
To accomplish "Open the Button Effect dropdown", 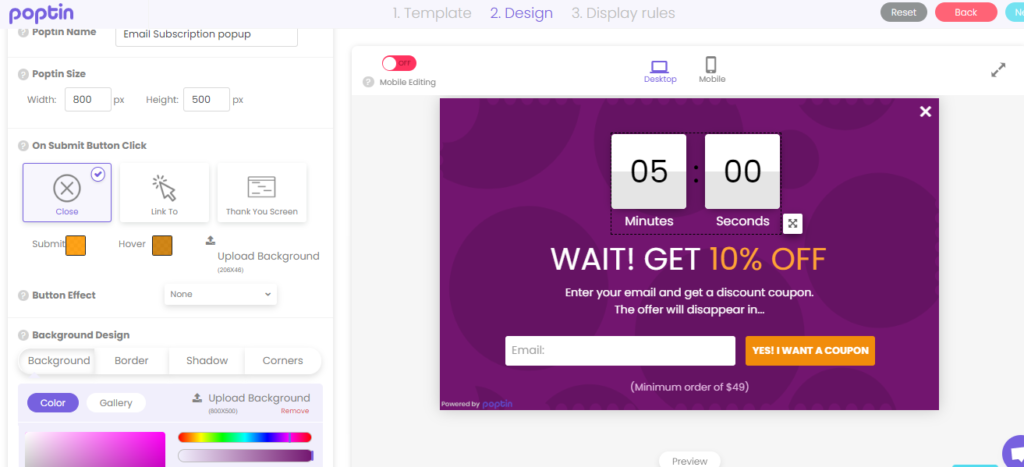I will point(221,295).
